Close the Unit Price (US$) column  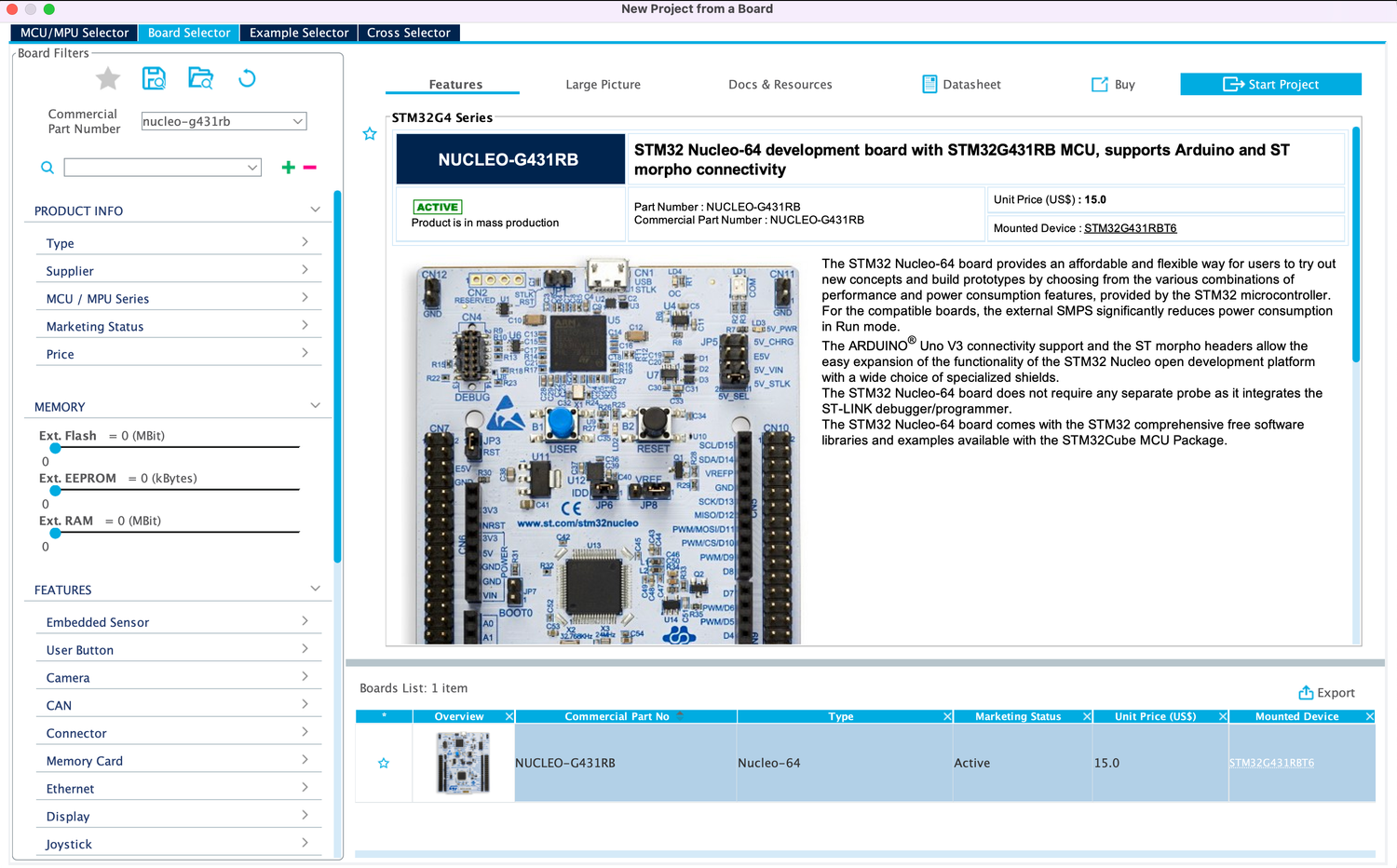[x=1223, y=716]
